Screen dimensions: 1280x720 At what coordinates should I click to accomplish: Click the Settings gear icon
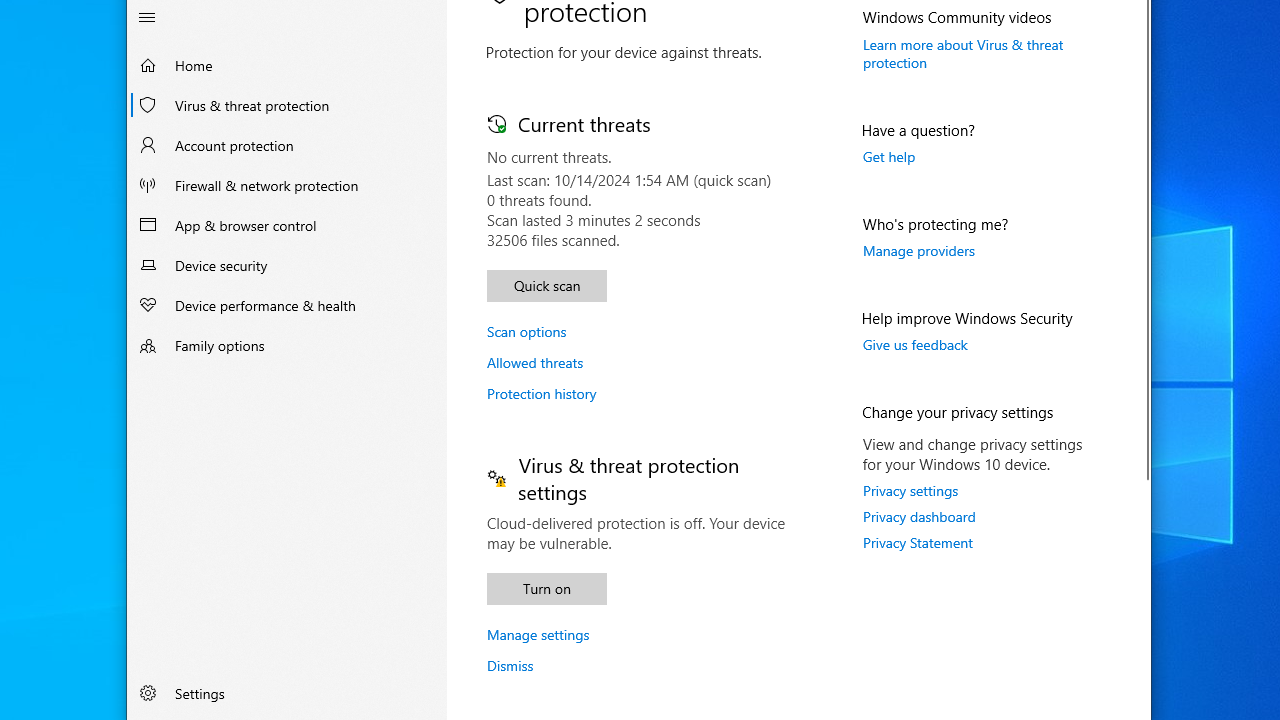click(x=148, y=693)
